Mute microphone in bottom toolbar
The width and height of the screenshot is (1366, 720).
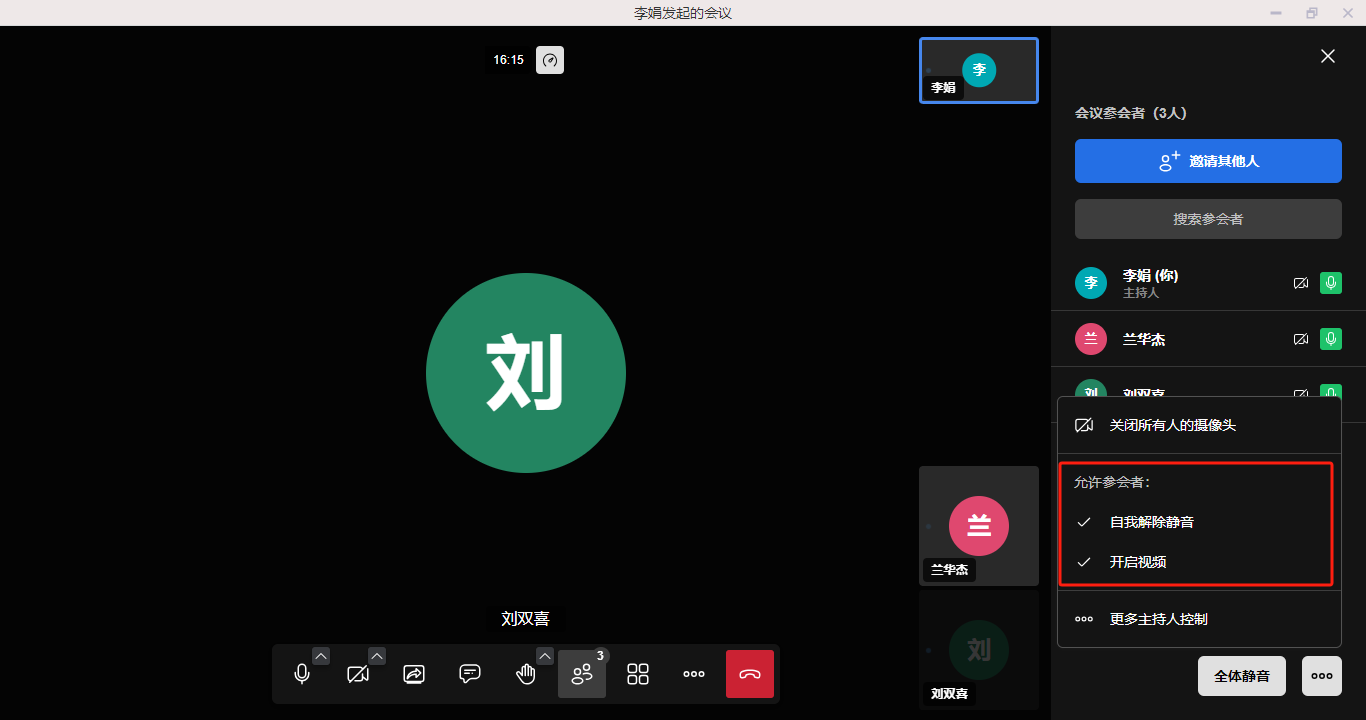pos(302,674)
